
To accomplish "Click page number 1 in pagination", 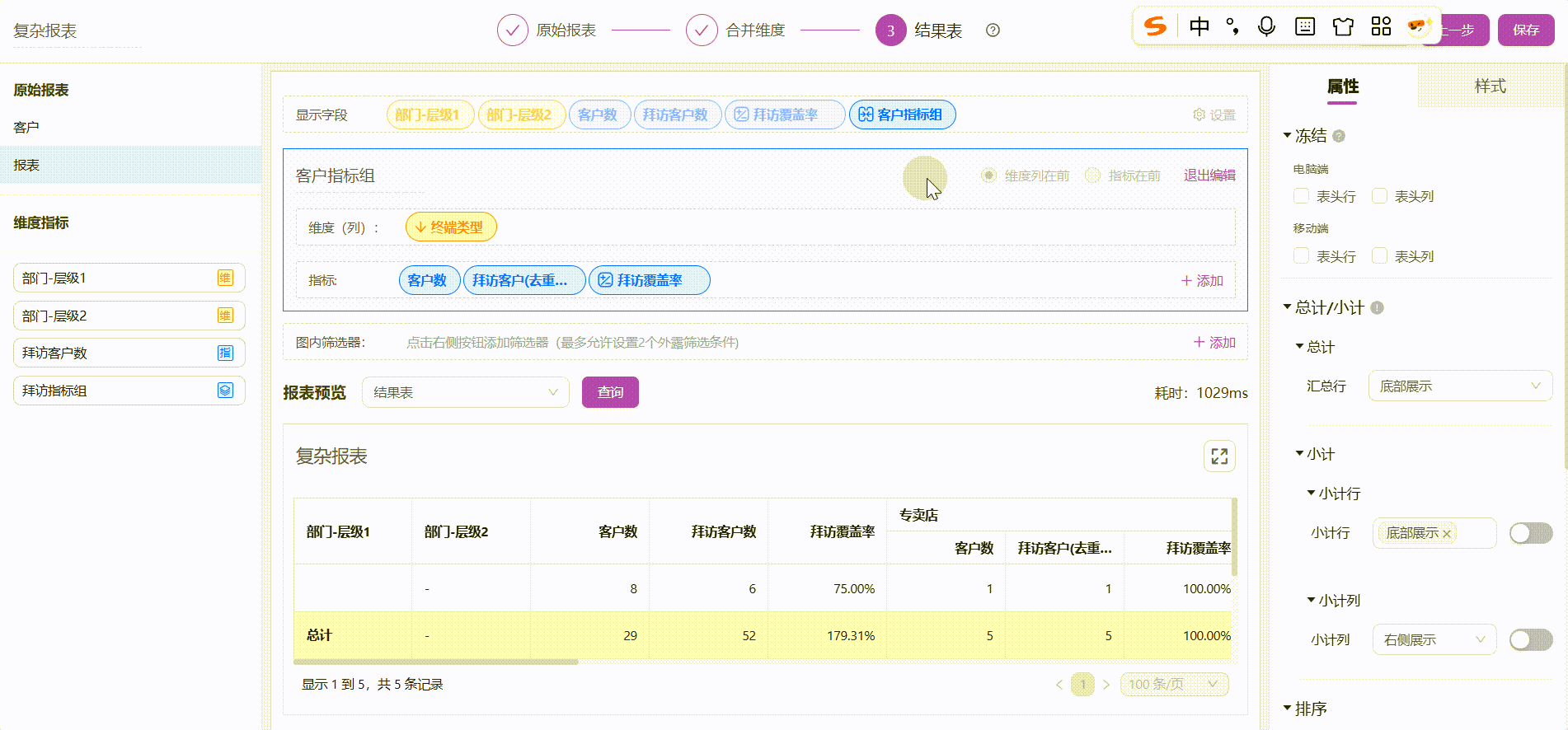I will pyautogui.click(x=1082, y=685).
